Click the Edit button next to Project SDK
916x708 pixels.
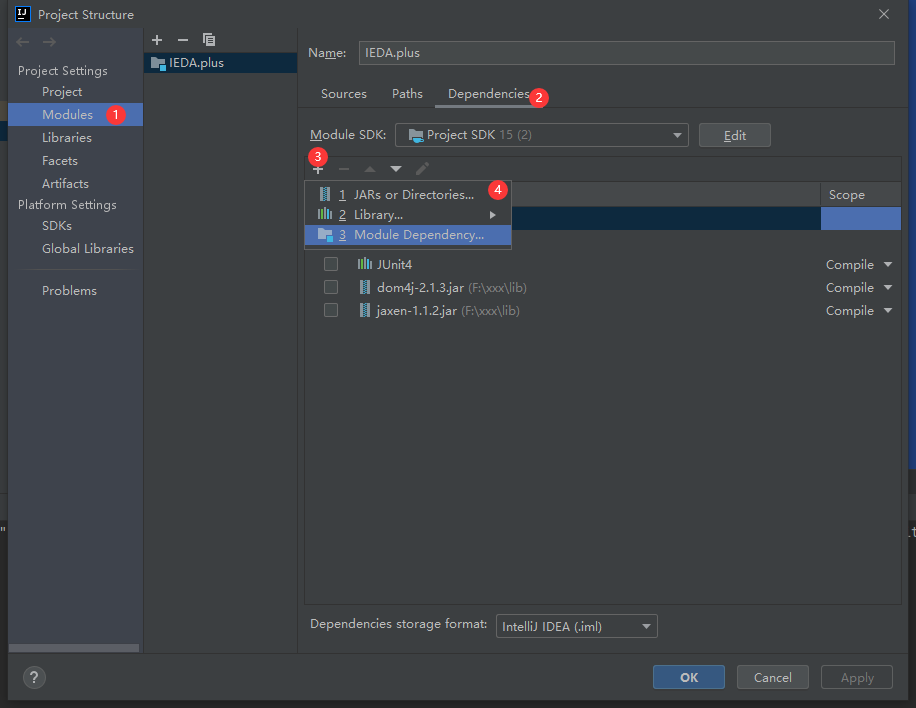(x=734, y=135)
